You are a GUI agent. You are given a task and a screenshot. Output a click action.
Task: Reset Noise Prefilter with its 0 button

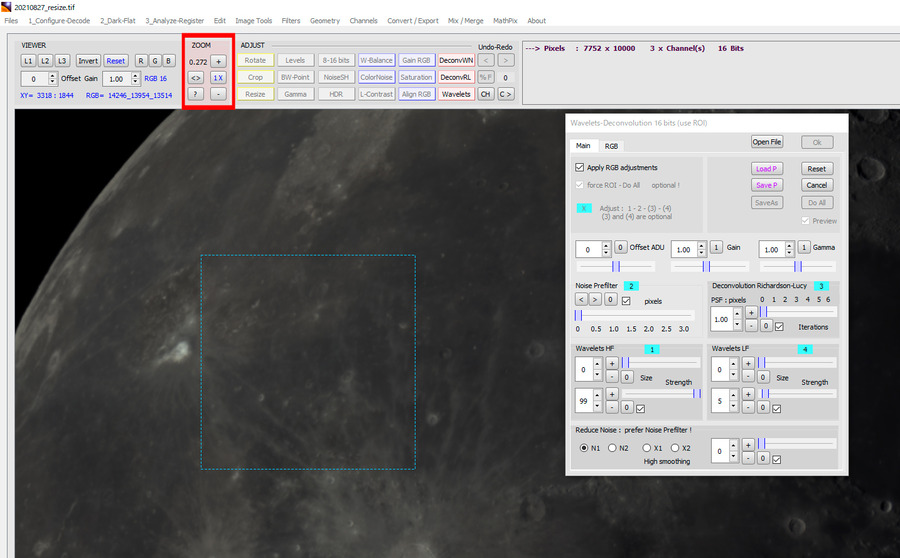point(611,299)
